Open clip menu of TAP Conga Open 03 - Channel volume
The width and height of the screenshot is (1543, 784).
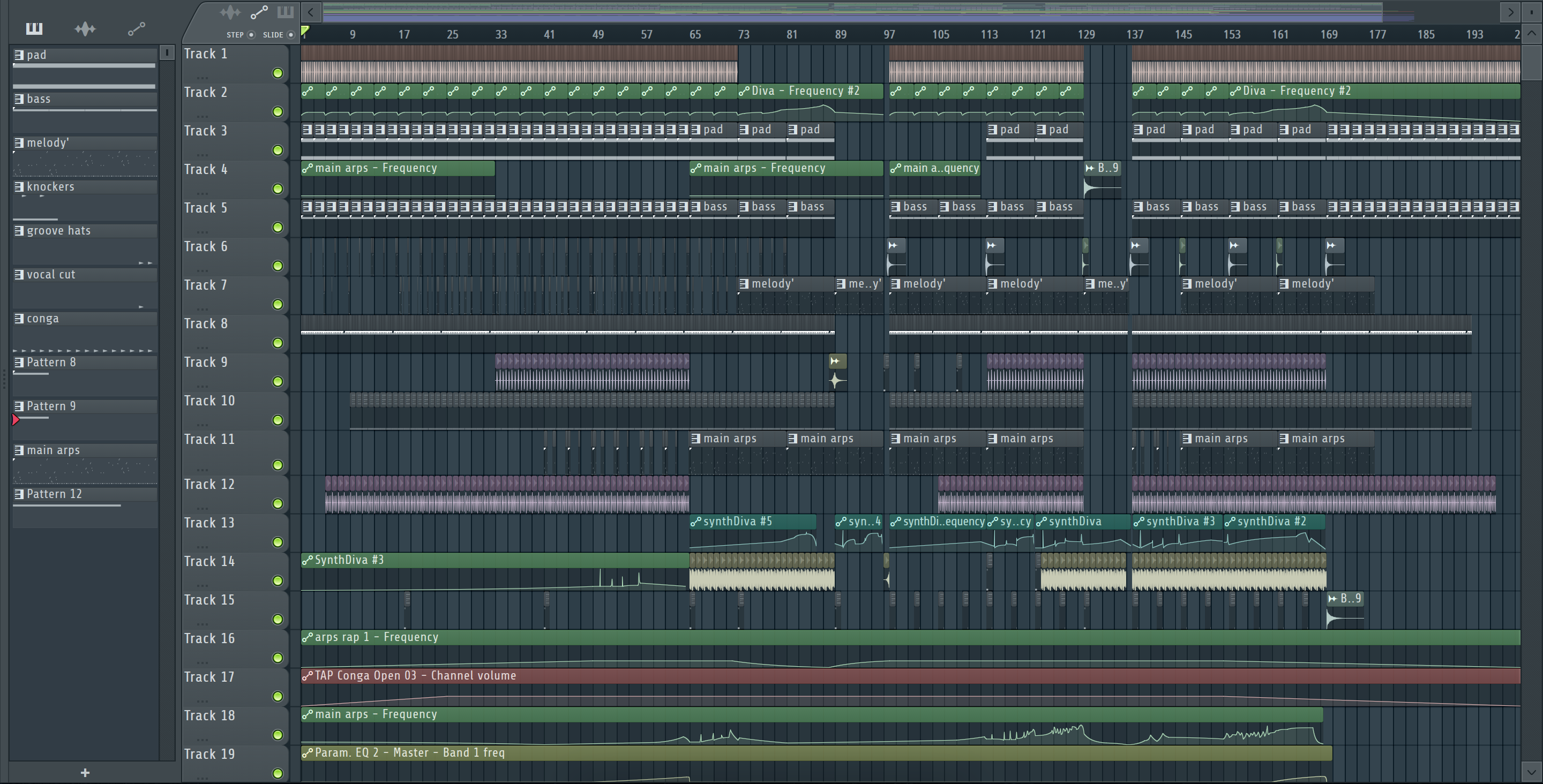308,676
